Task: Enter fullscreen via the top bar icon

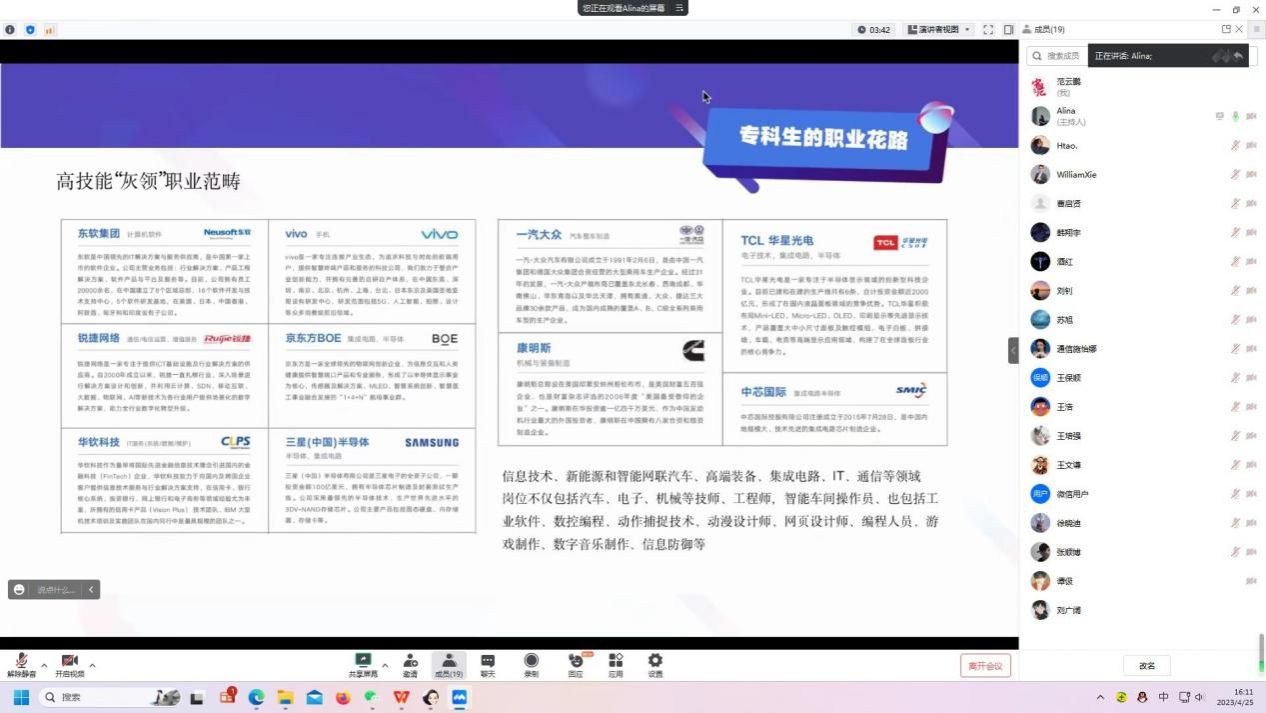Action: pyautogui.click(x=988, y=29)
